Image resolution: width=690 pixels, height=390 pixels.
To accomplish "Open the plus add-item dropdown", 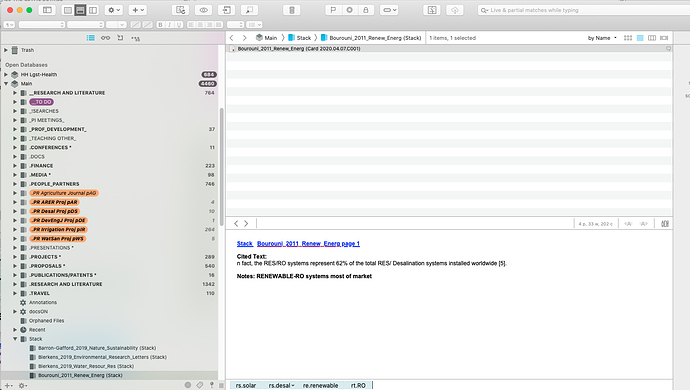I will click(x=138, y=10).
